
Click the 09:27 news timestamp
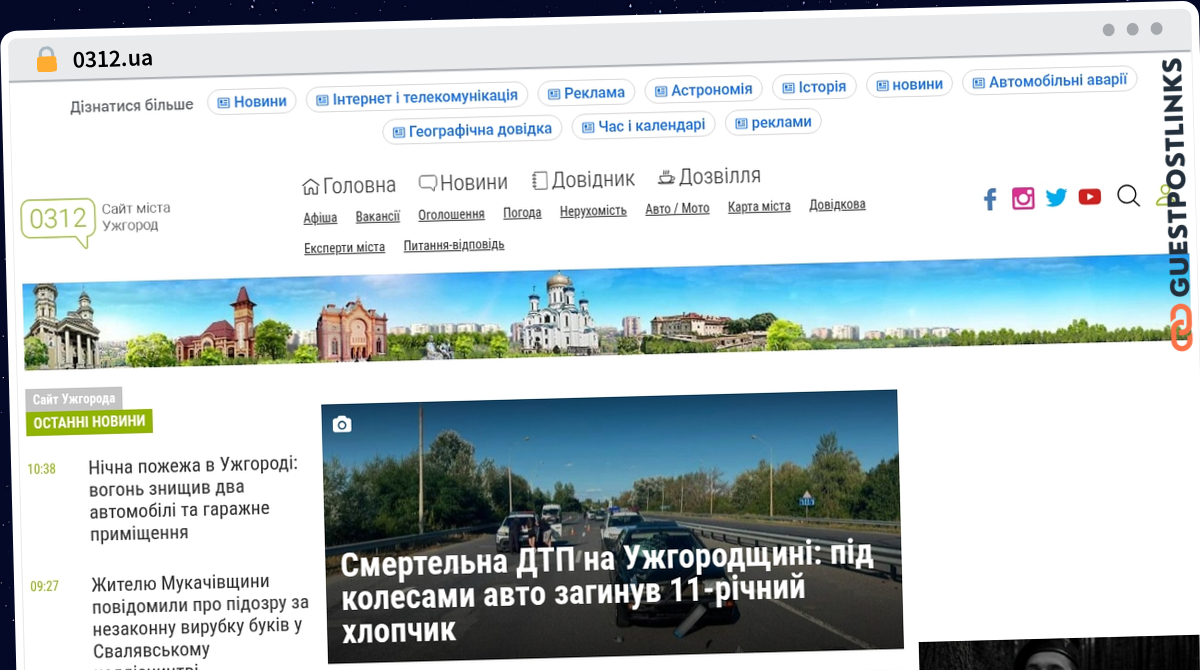(x=44, y=586)
